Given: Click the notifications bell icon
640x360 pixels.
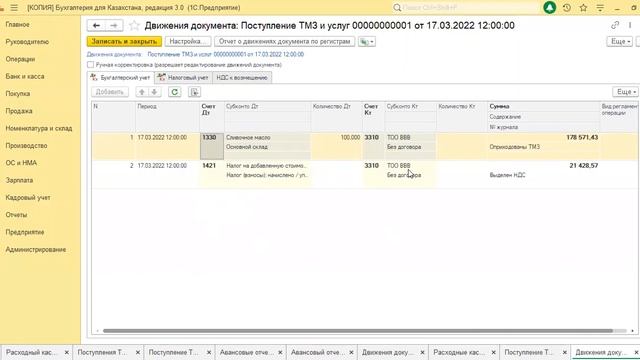Looking at the screenshot, I should point(549,7).
